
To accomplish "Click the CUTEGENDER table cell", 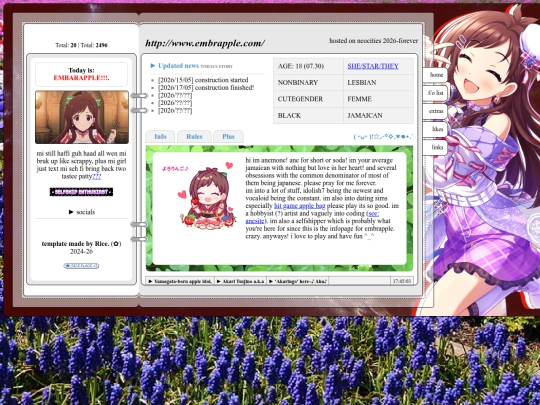I will [308, 99].
